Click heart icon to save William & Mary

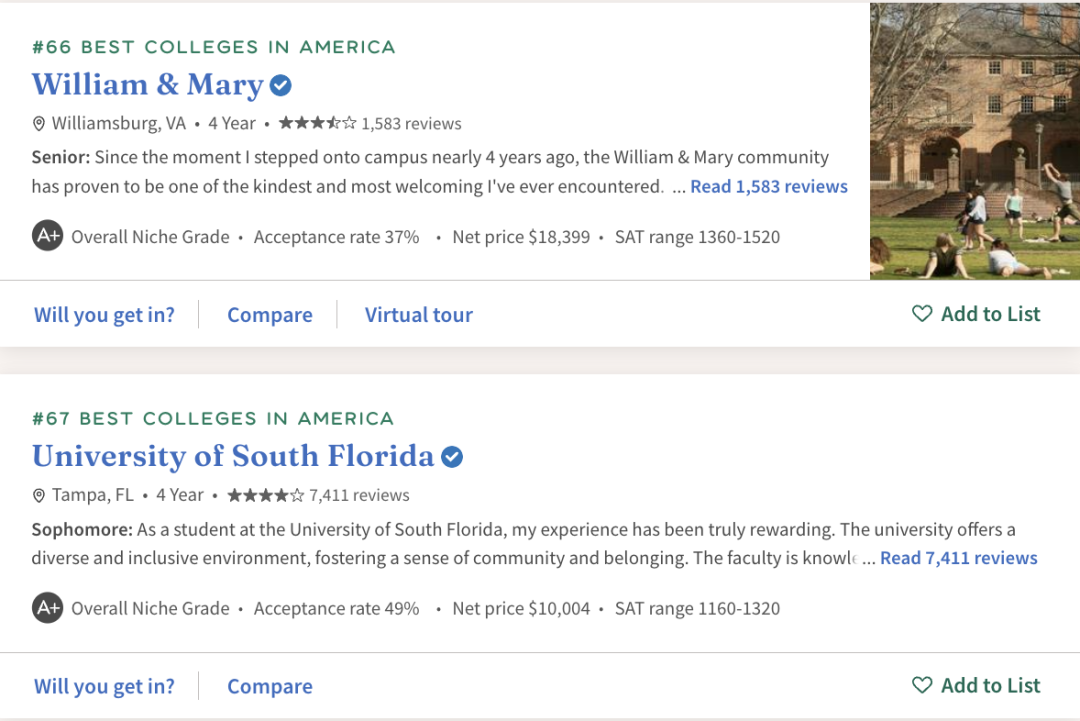922,314
